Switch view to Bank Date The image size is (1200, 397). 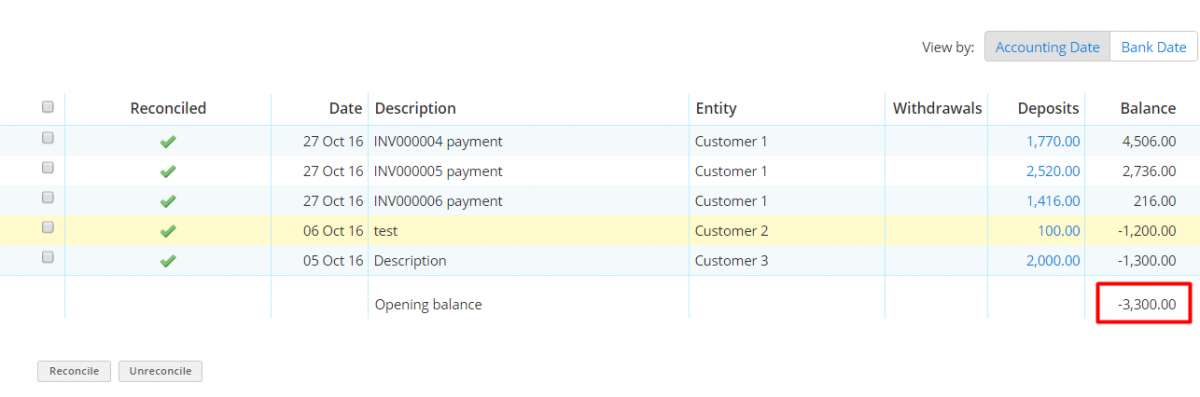click(x=1153, y=47)
